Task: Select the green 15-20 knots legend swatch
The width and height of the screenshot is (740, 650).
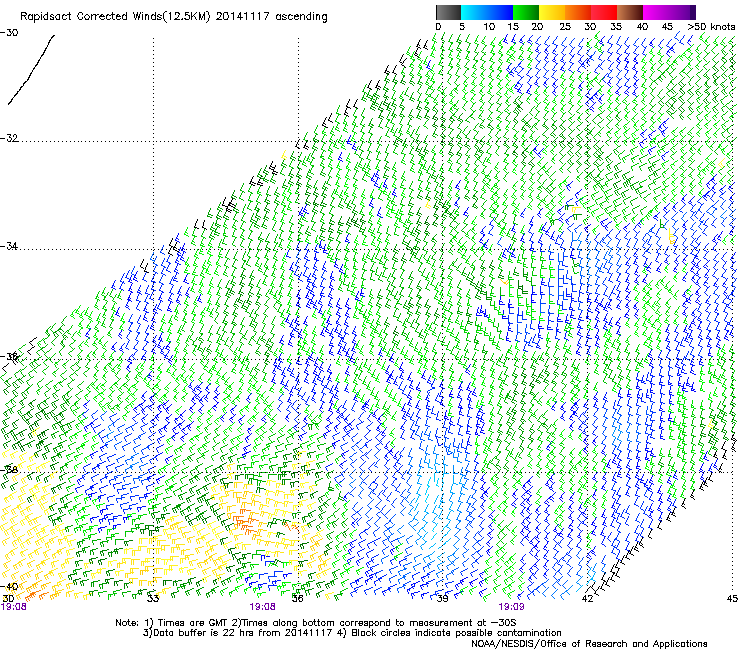Action: click(x=526, y=12)
